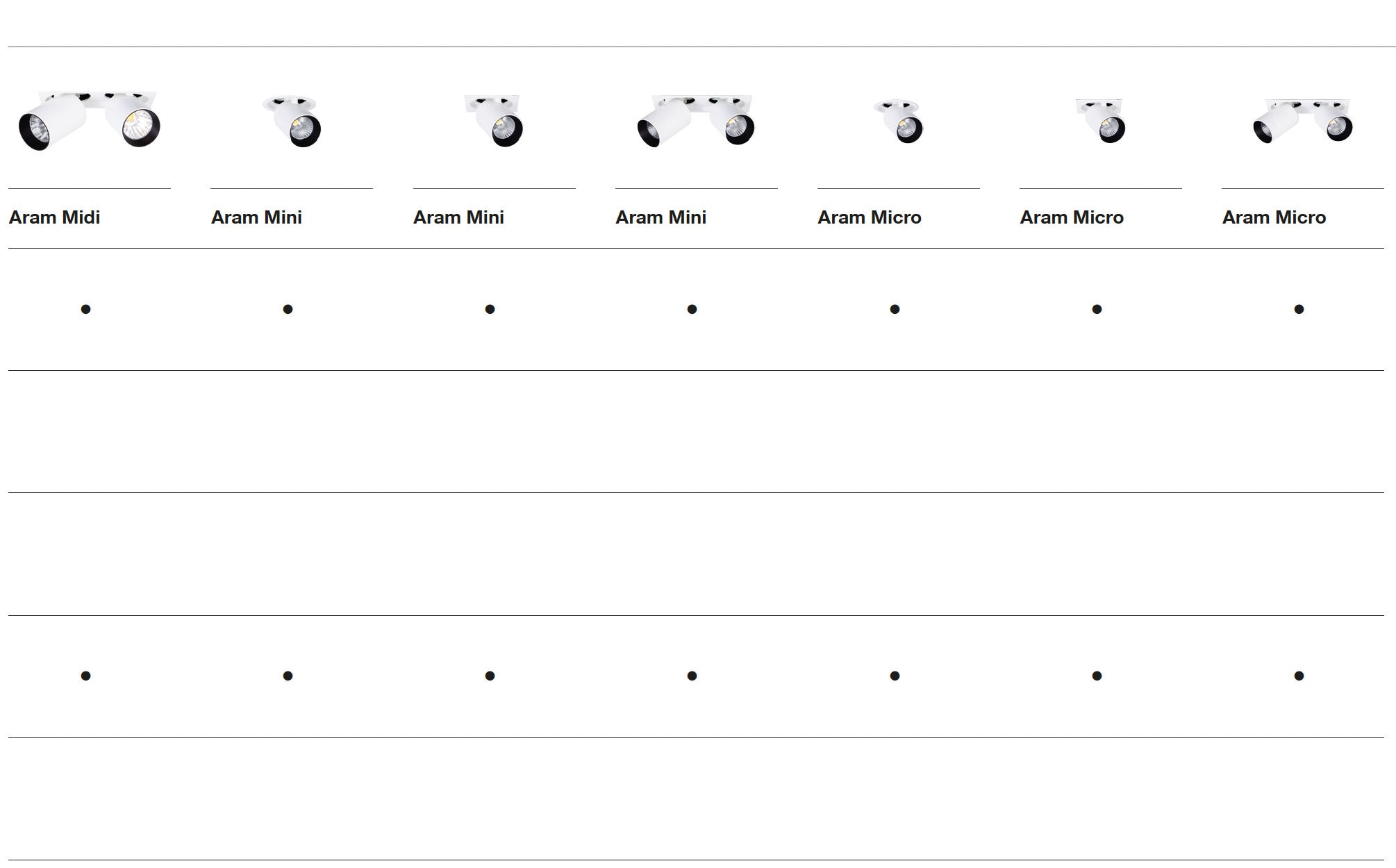
Task: Click upper row dot under round Aram Mini
Action: 288,309
